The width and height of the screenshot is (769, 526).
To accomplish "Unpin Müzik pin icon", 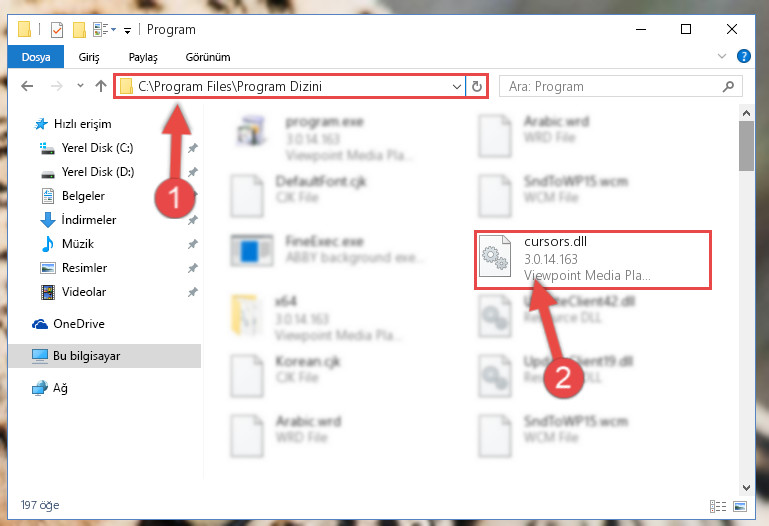I will point(193,244).
